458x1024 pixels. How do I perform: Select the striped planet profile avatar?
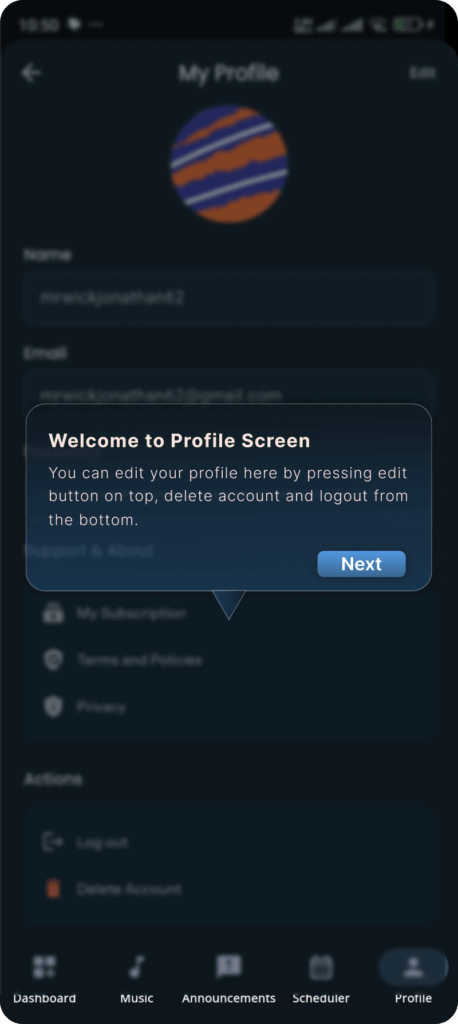229,164
